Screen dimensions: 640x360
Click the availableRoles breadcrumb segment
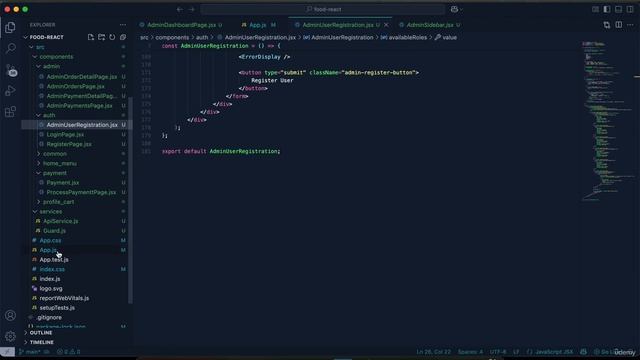[407, 38]
